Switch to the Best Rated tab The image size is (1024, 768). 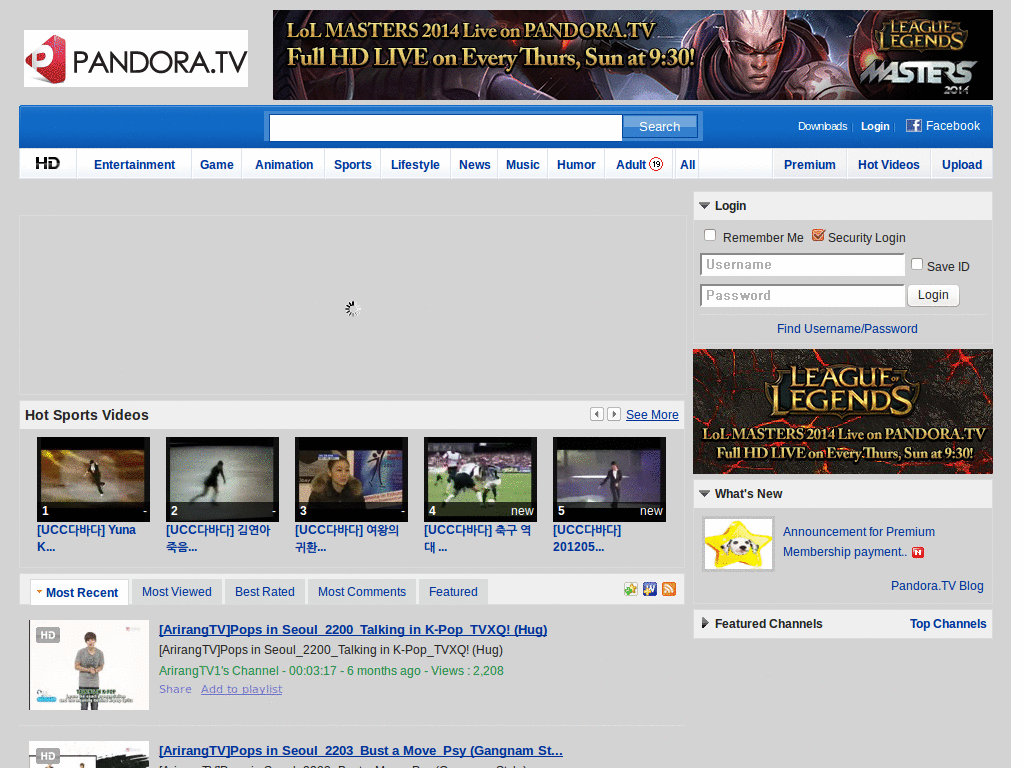(264, 592)
